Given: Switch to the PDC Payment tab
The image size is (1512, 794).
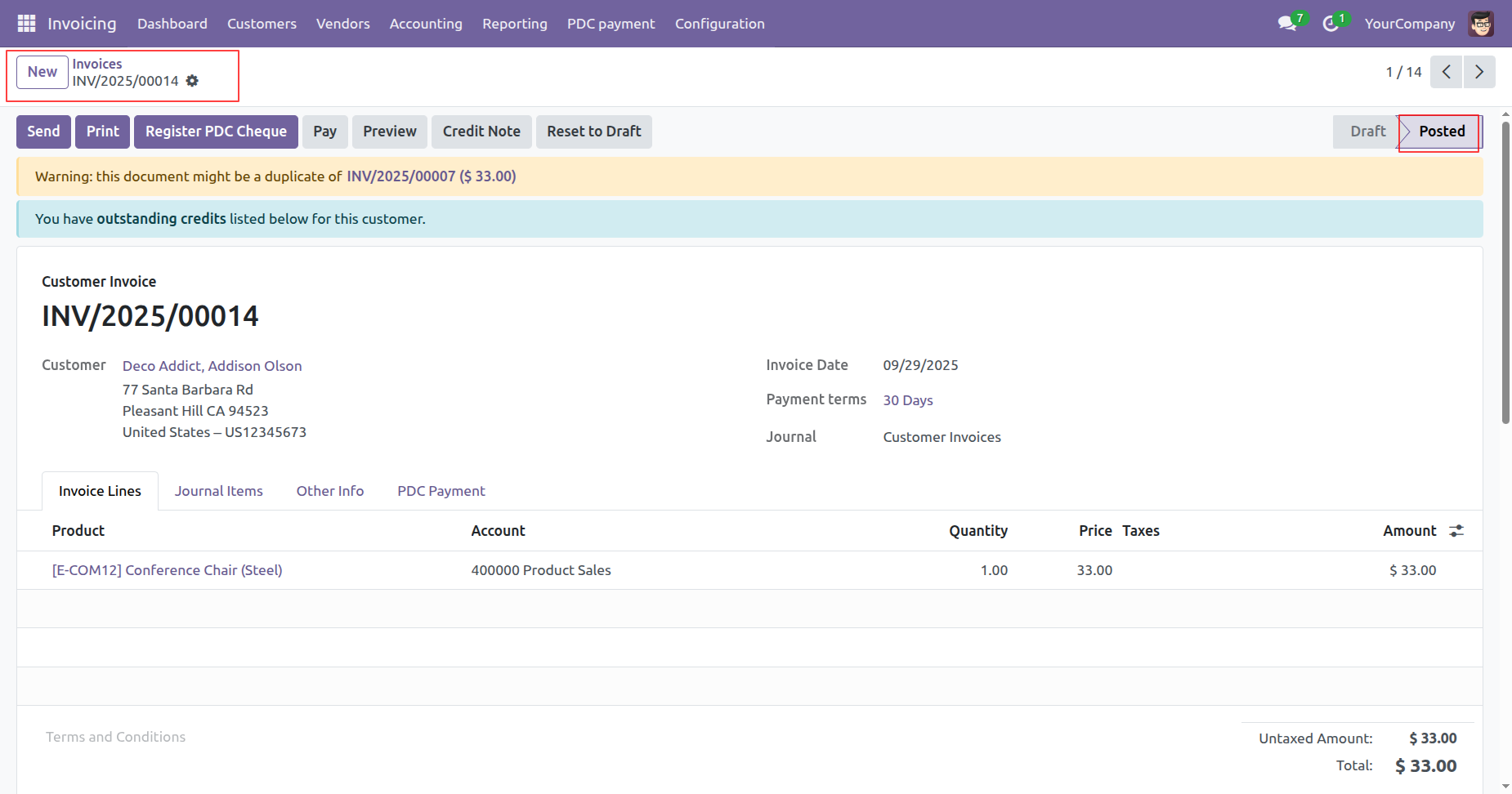Looking at the screenshot, I should coord(441,491).
